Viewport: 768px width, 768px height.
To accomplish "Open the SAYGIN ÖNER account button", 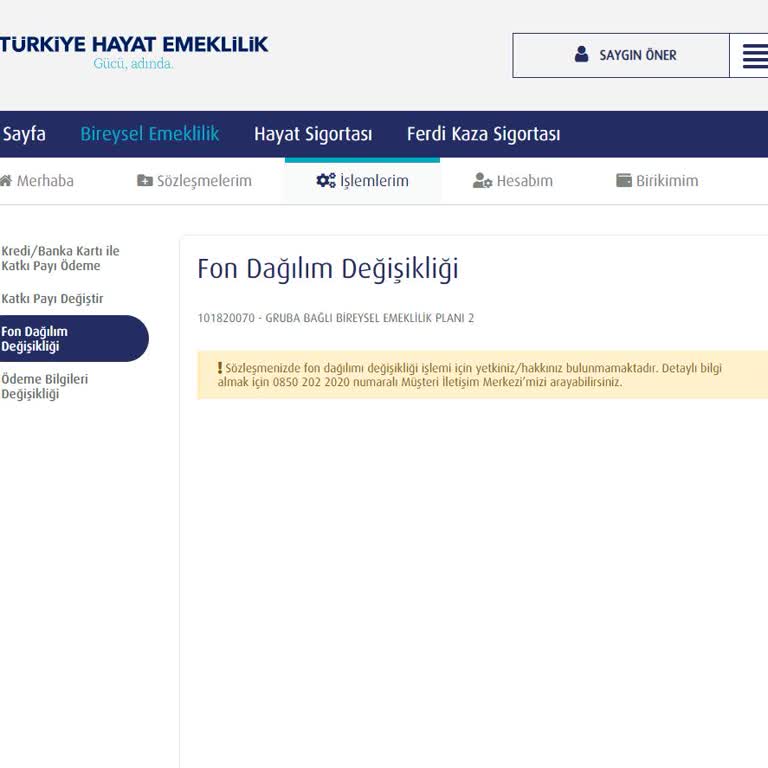I will click(x=621, y=55).
